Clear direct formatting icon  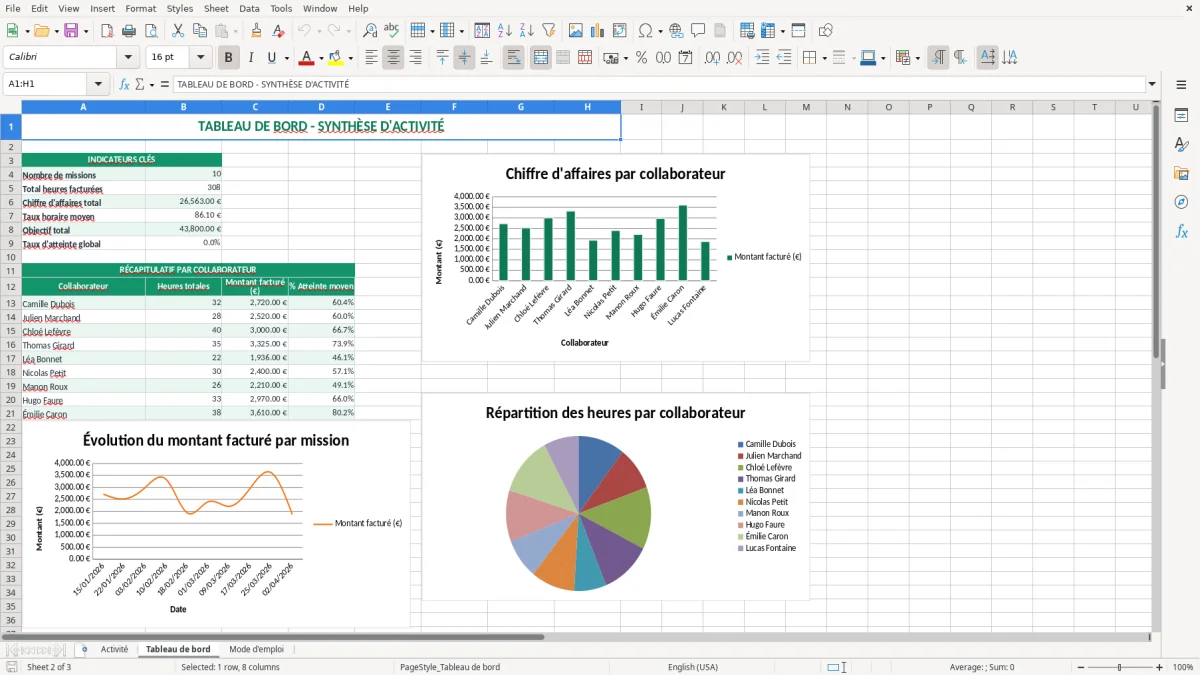(278, 31)
